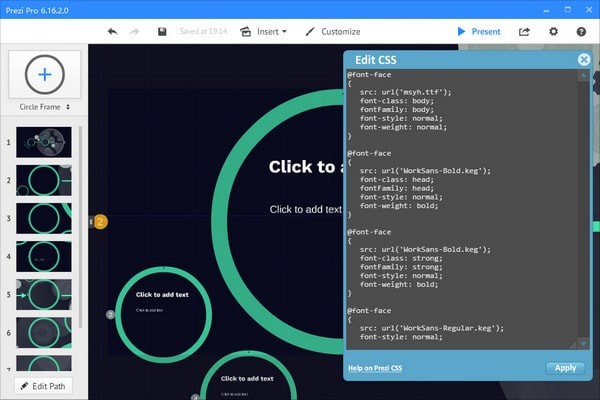The image size is (600, 400).
Task: Select path step 1 thumbnail
Action: pyautogui.click(x=44, y=142)
